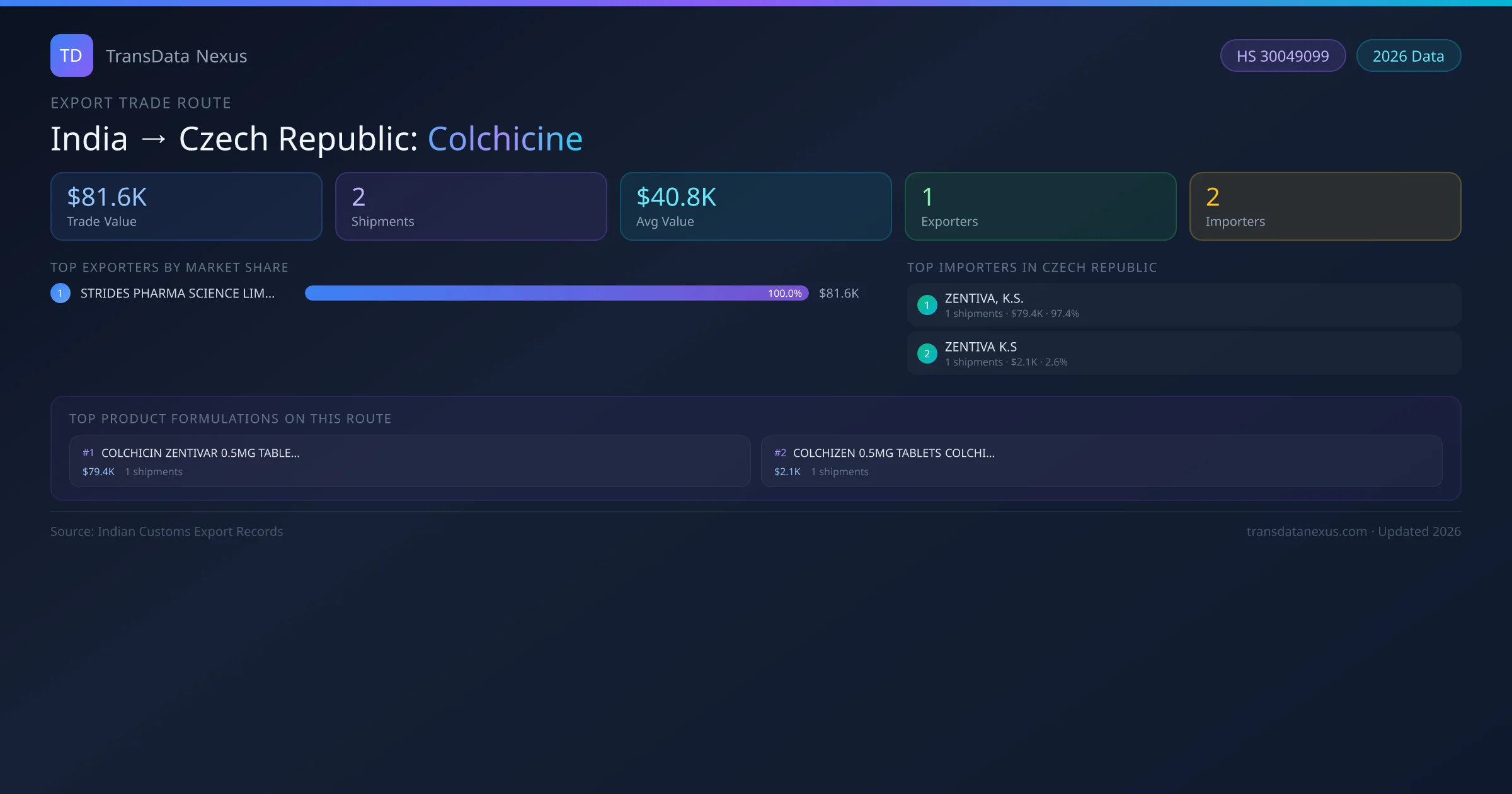The width and height of the screenshot is (1512, 794).
Task: Click the Trade Value stat card
Action: tap(186, 206)
